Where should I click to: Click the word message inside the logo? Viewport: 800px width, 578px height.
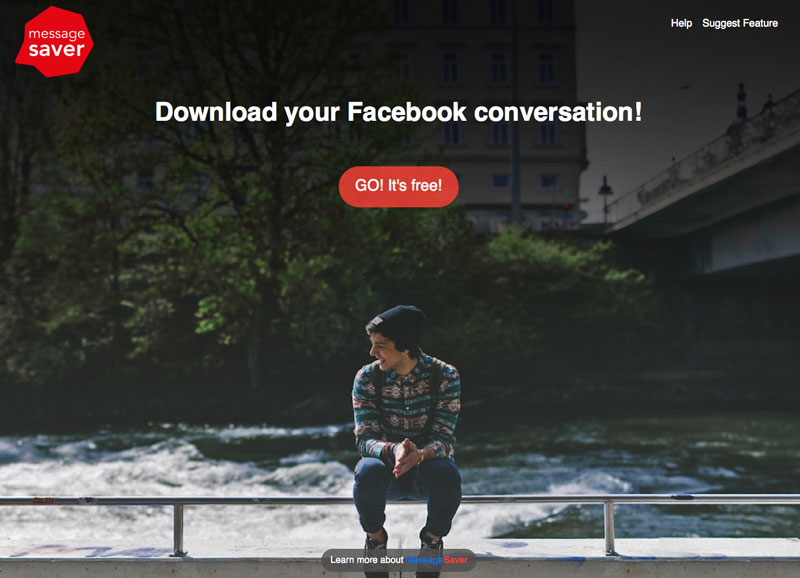pyautogui.click(x=56, y=34)
